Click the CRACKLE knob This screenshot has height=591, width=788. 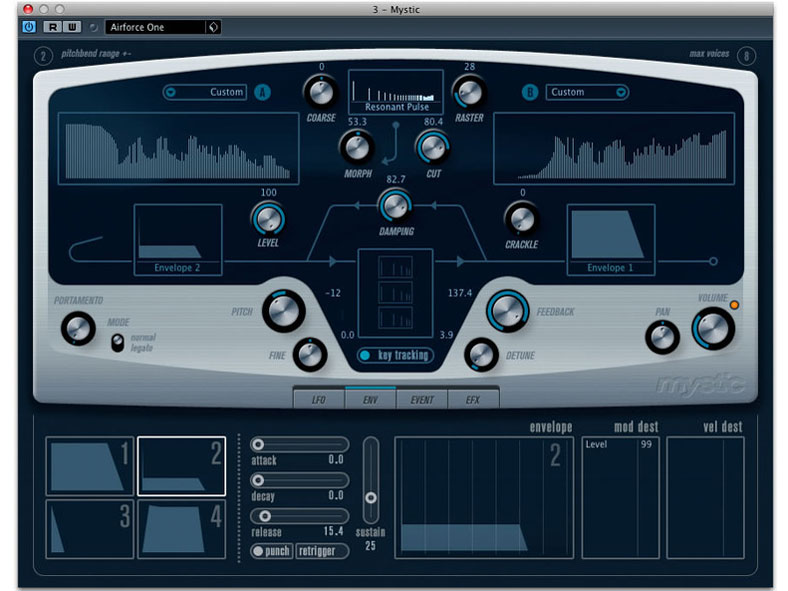point(522,219)
